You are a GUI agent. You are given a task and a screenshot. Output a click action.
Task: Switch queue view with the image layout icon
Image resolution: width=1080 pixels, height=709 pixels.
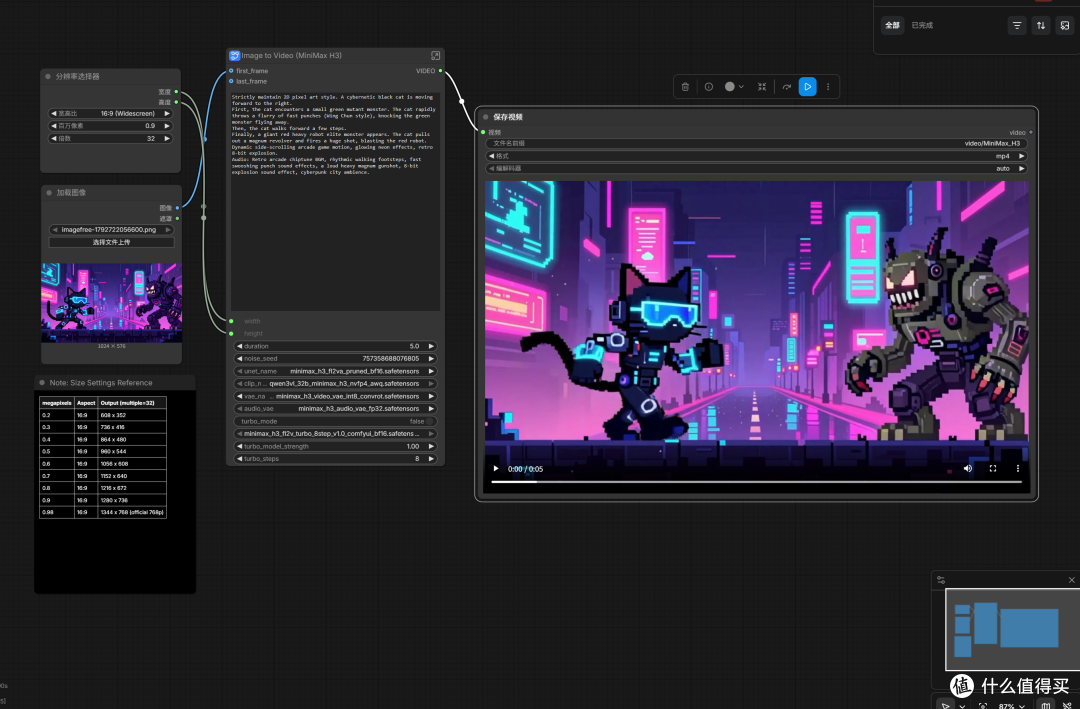click(x=1065, y=25)
